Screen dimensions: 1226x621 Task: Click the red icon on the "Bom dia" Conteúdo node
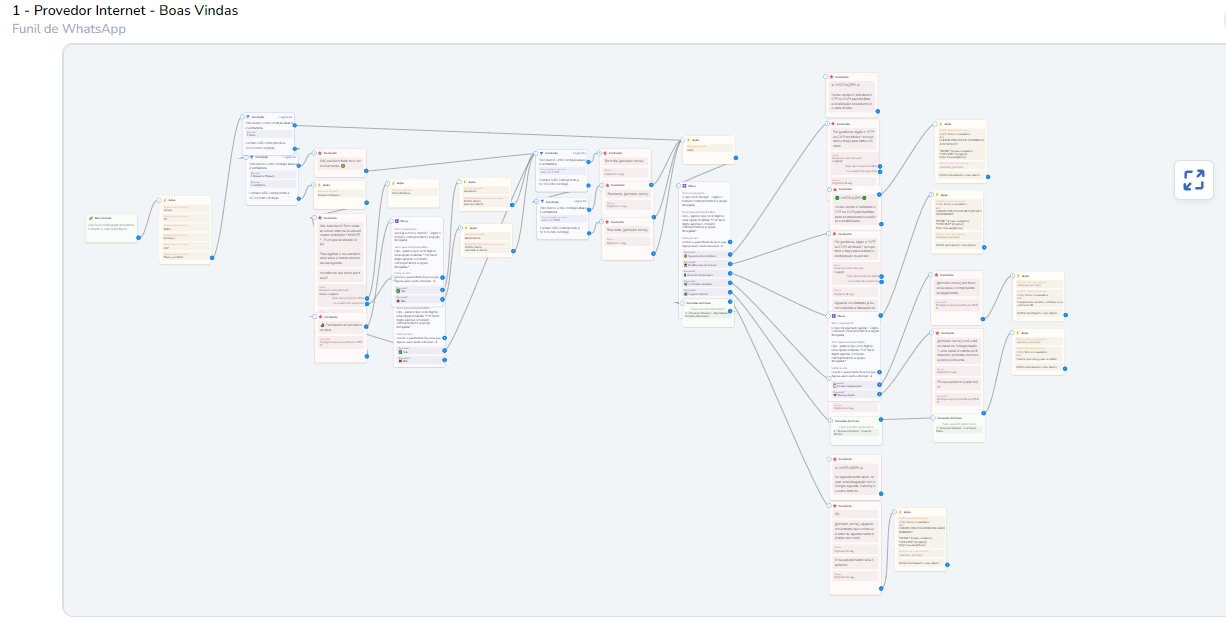606,153
